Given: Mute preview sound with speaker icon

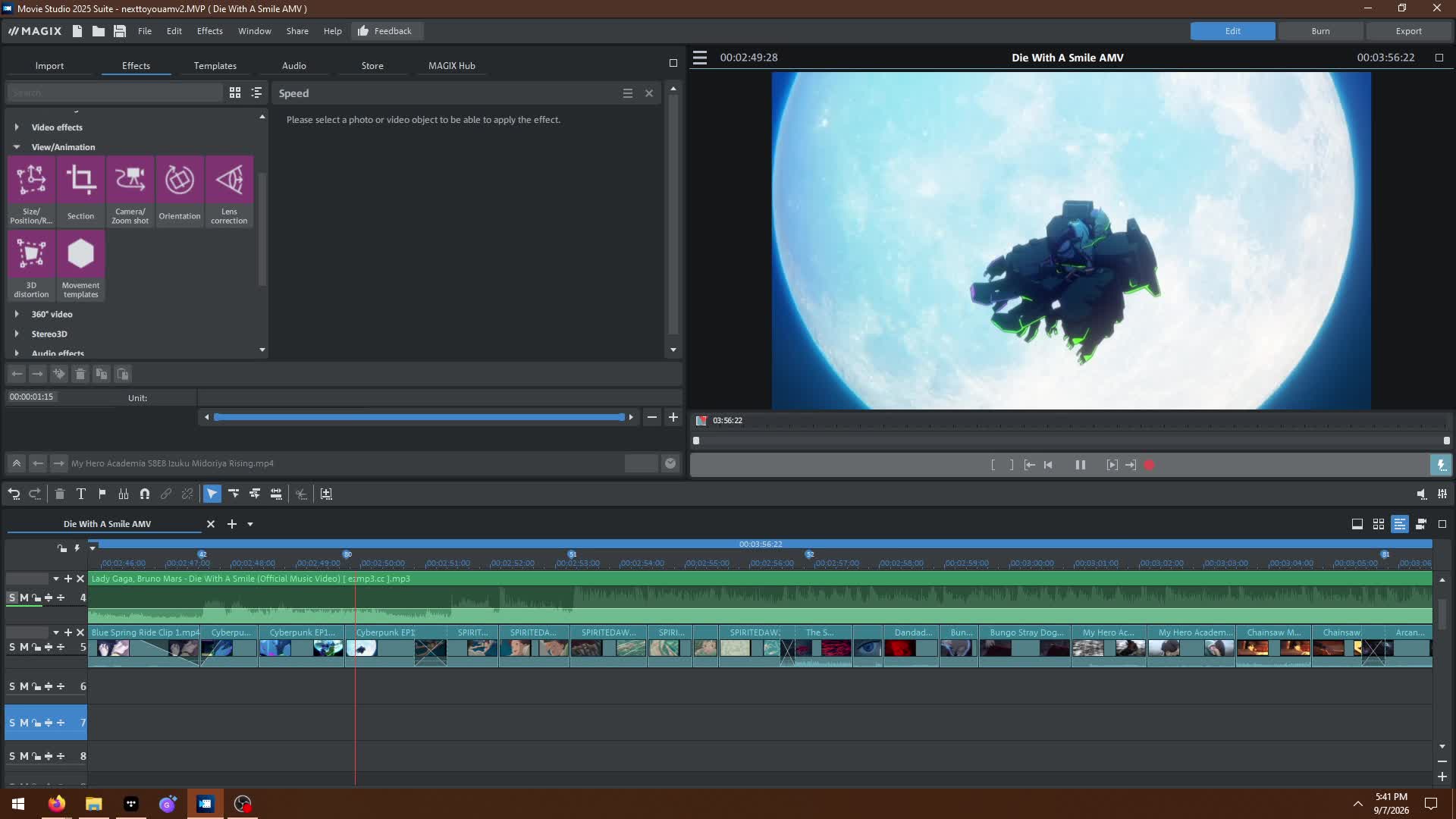Looking at the screenshot, I should click(x=1421, y=494).
